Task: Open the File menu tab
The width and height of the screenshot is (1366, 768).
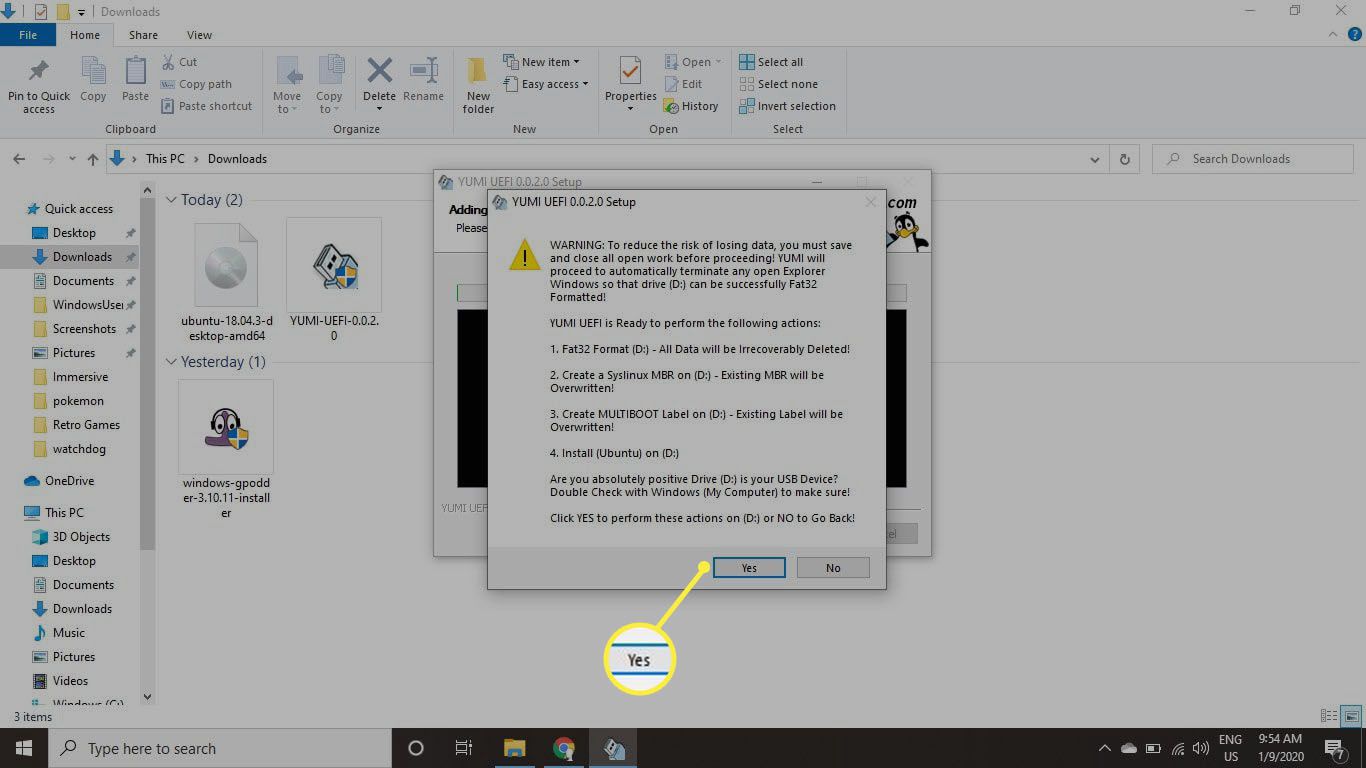Action: [28, 35]
